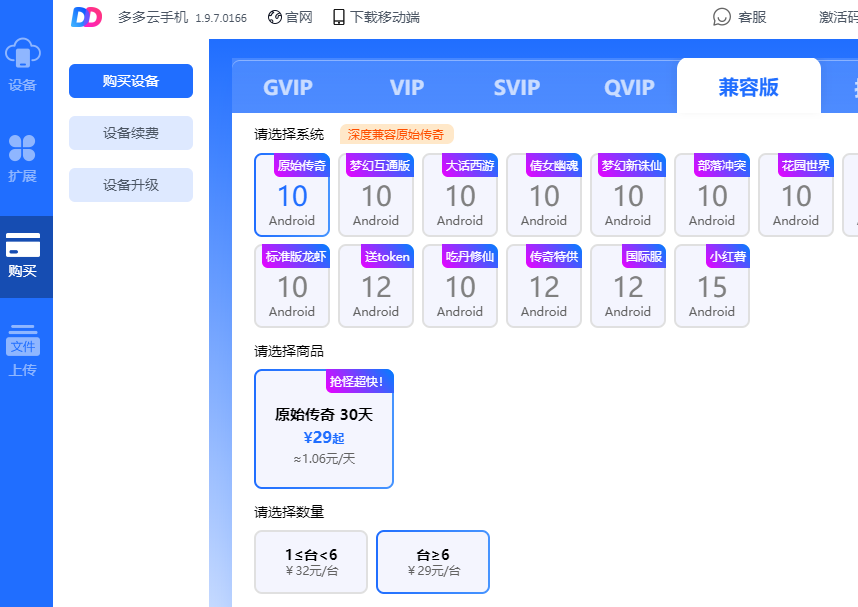Click the 请选择商品 heading
This screenshot has height=607, width=858.
point(289,351)
